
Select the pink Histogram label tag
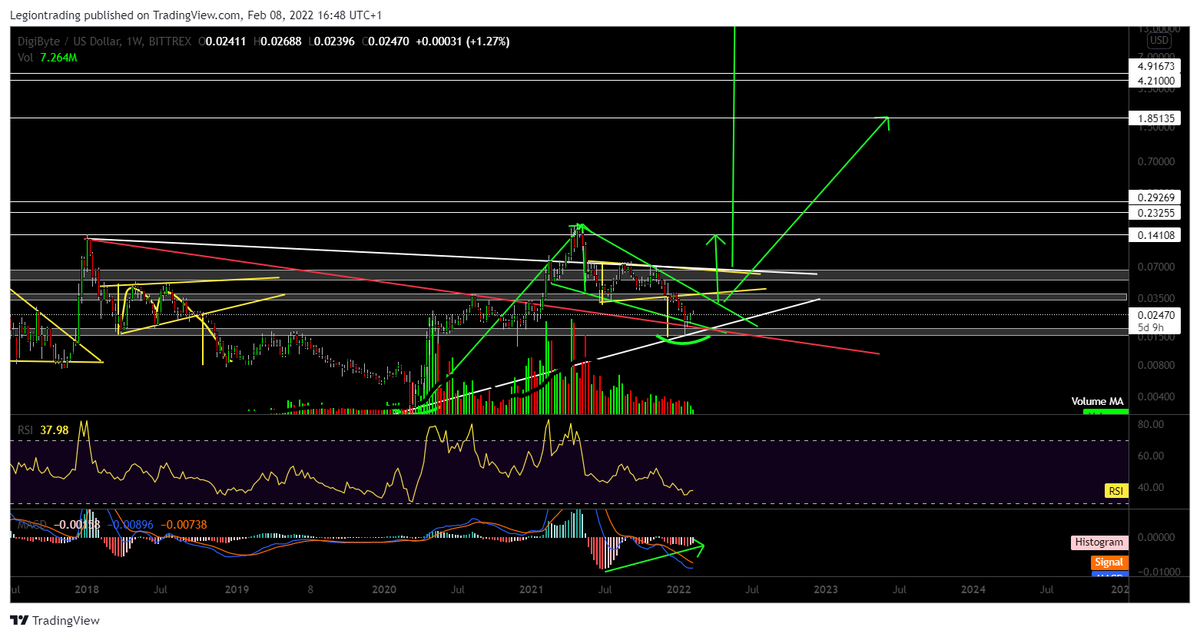point(1099,542)
